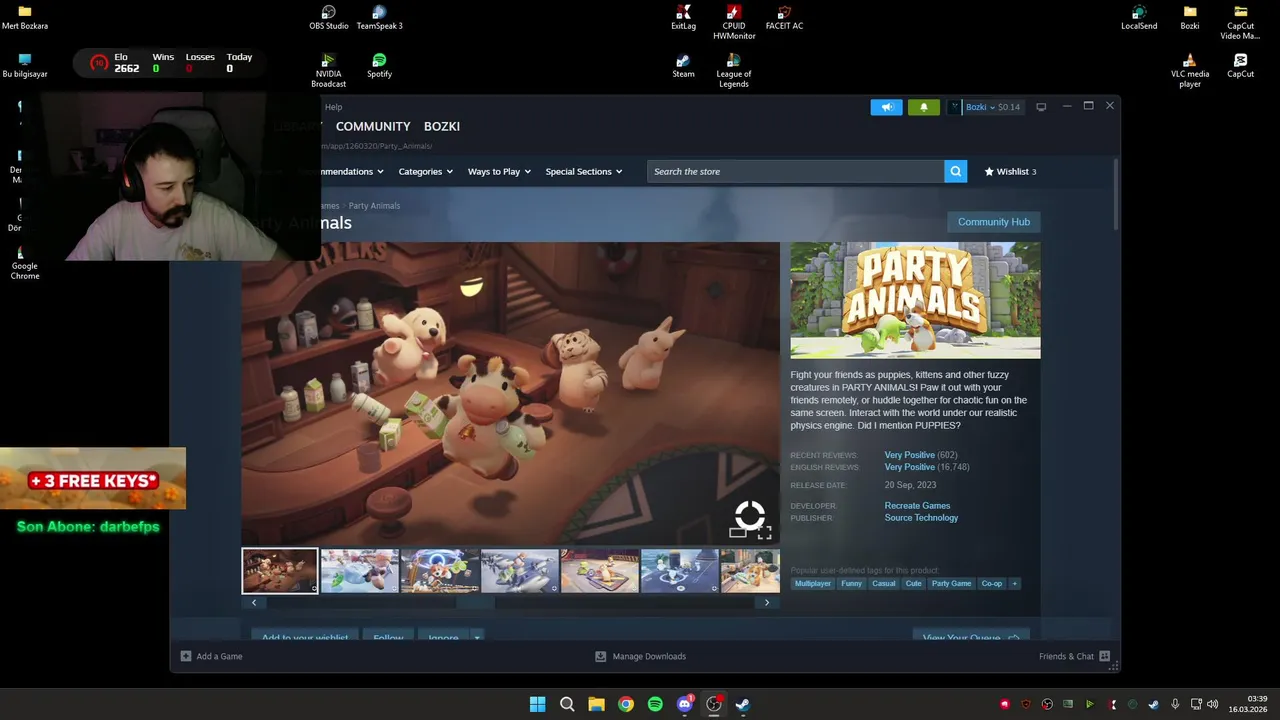This screenshot has width=1280, height=720.
Task: Open OBS Studio desktop shortcut
Action: point(328,17)
